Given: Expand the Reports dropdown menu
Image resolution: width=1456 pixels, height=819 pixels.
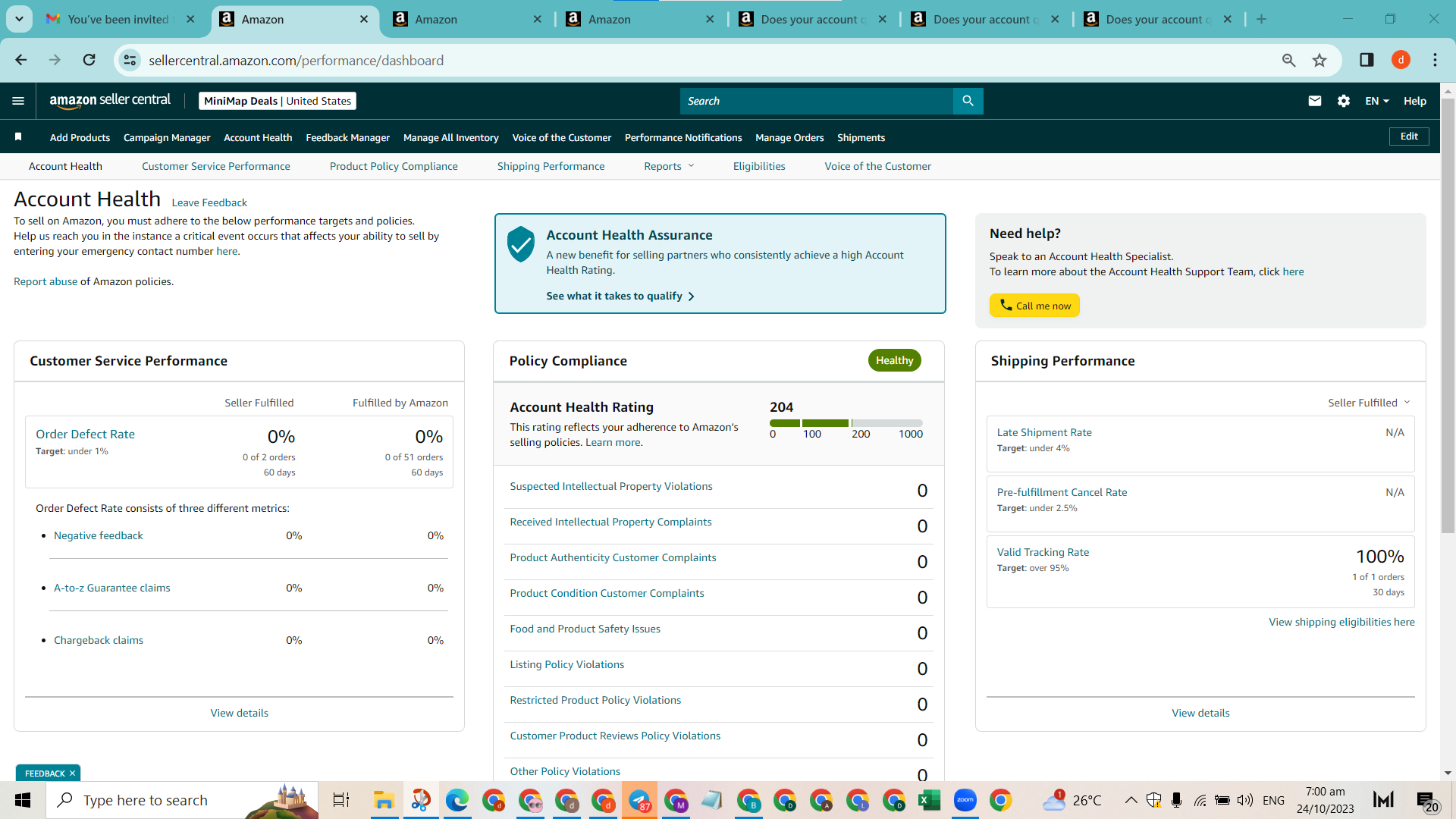Looking at the screenshot, I should point(669,166).
